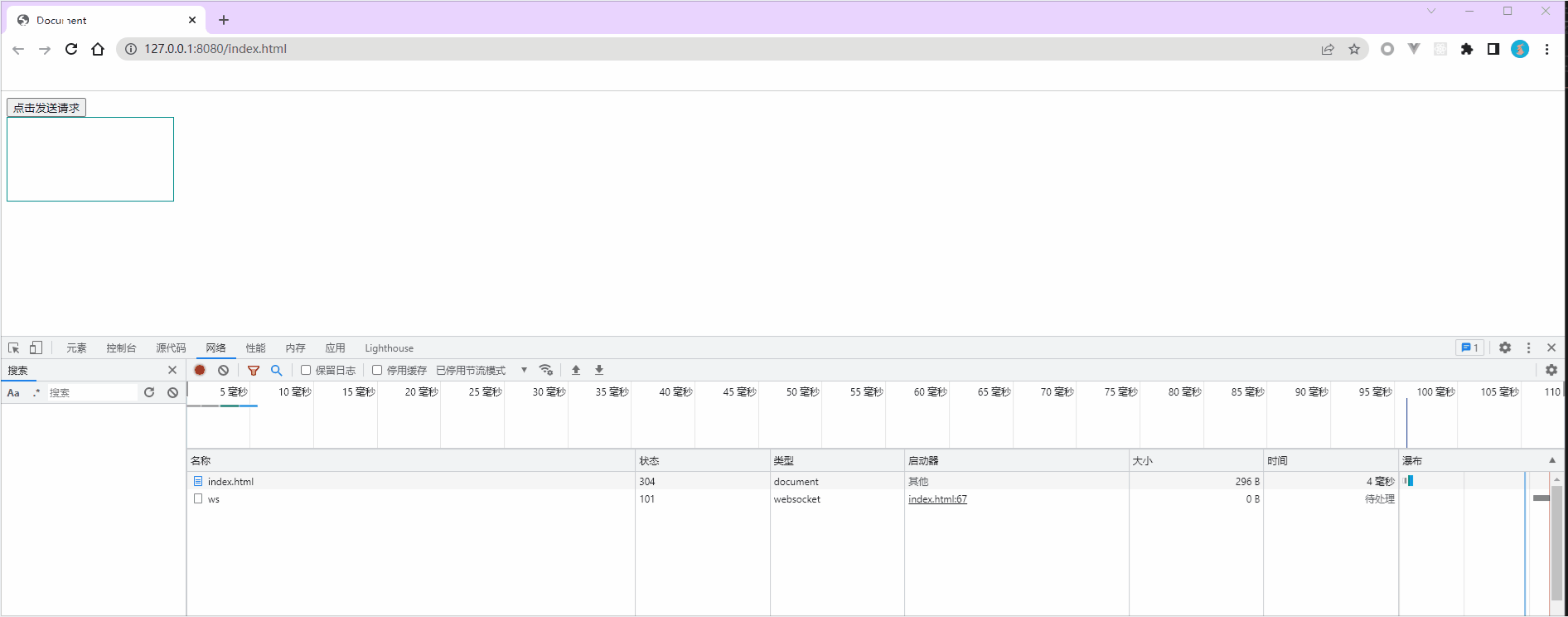This screenshot has width=1568, height=617.
Task: Open the extensions puzzle icon
Action: click(x=1467, y=49)
